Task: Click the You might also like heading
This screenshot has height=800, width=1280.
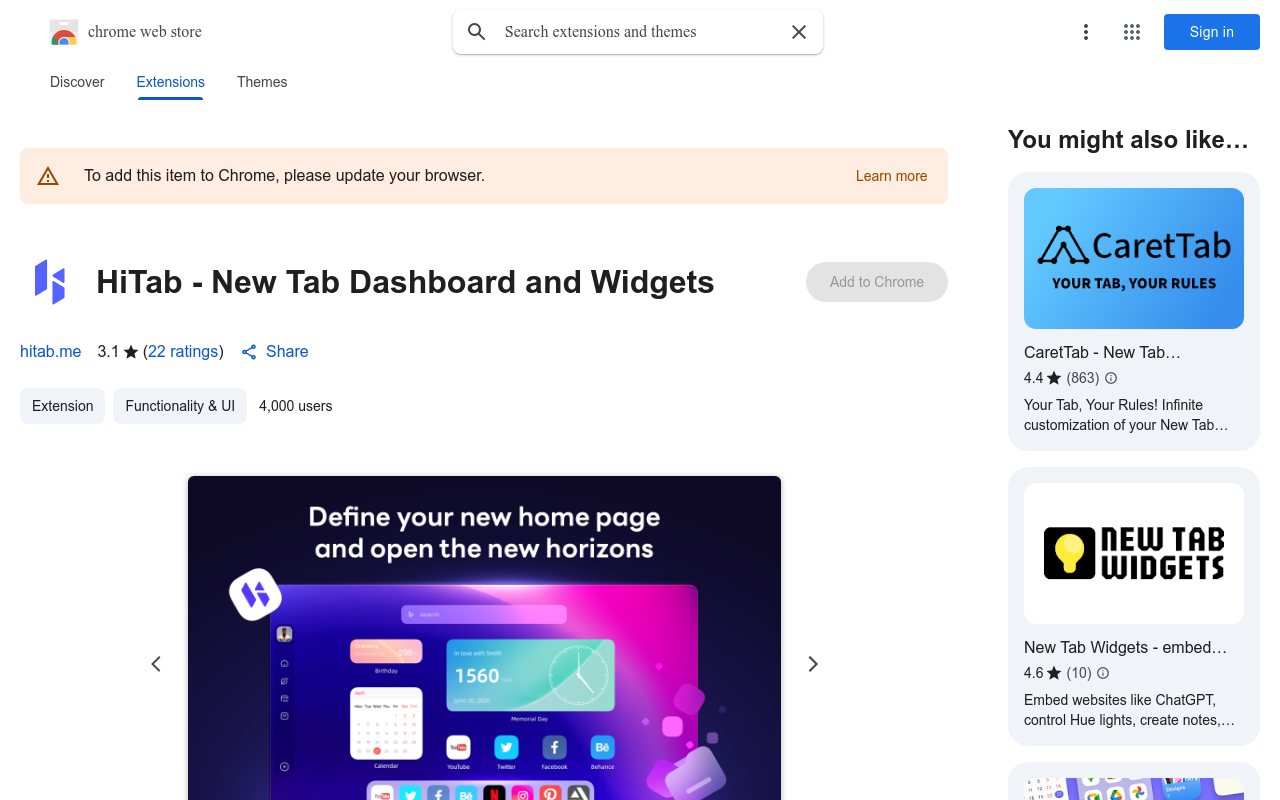Action: pos(1128,140)
